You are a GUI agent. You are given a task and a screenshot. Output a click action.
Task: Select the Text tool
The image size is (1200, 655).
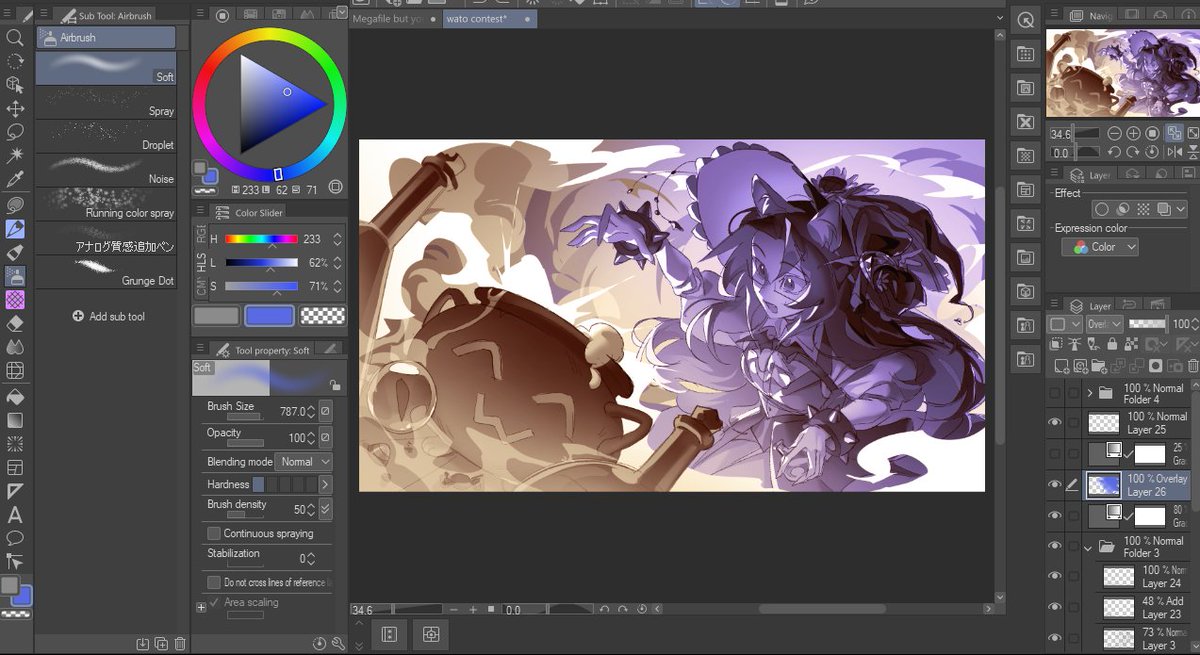[x=15, y=516]
